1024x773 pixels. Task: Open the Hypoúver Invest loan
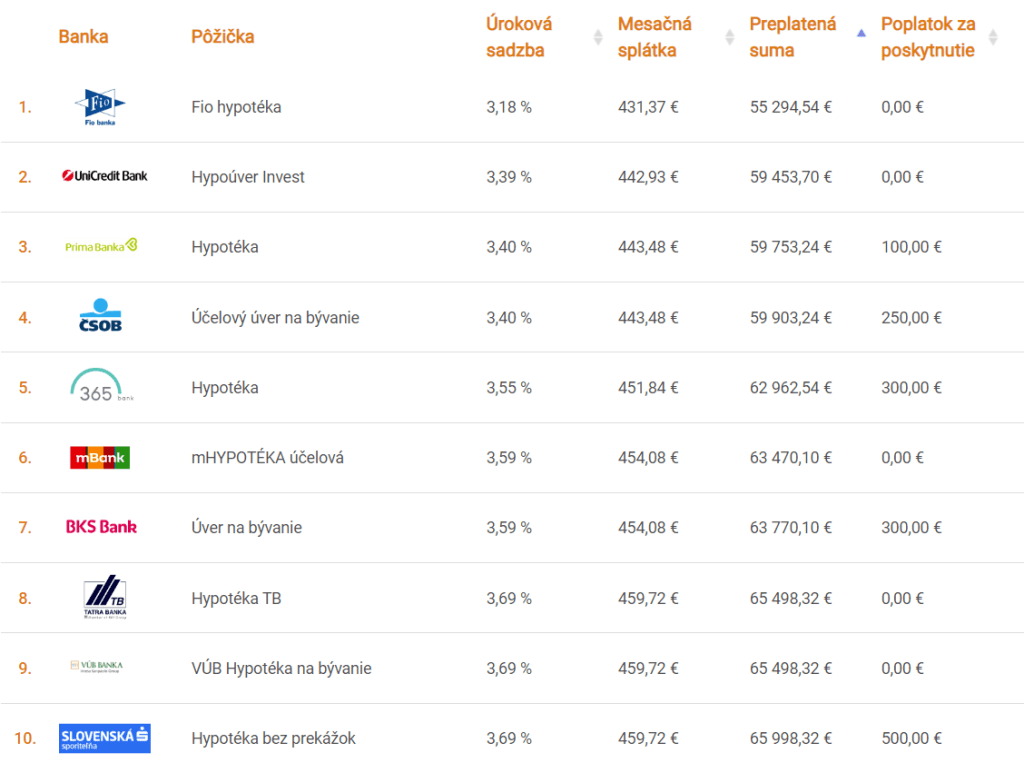(x=248, y=177)
